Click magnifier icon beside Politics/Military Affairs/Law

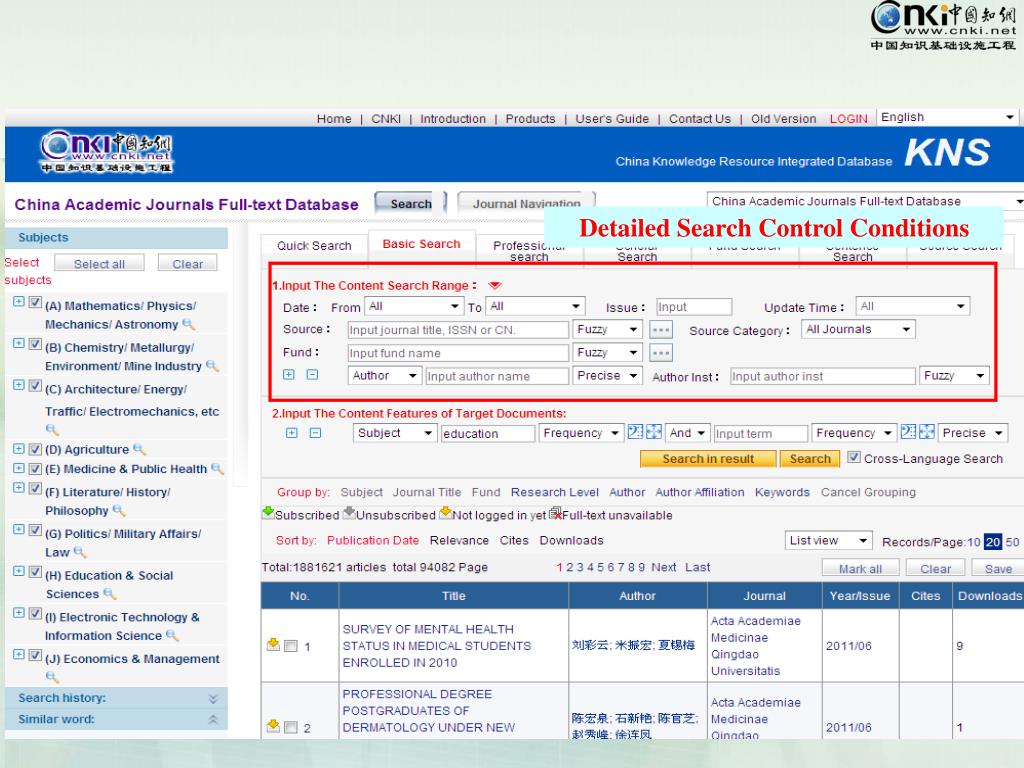[80, 552]
